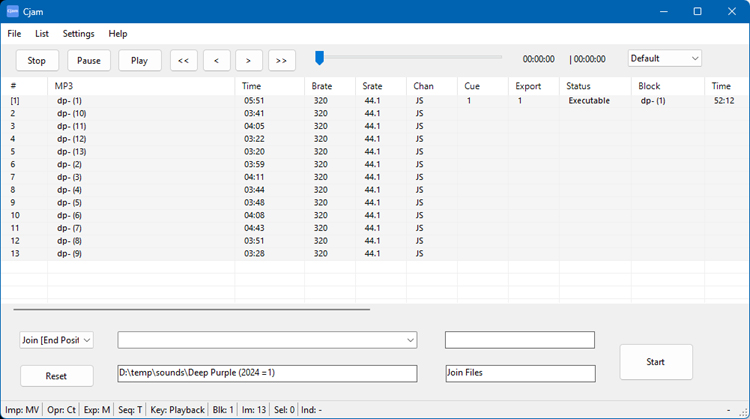Click the Join Files text field
This screenshot has width=750, height=419.
point(519,373)
